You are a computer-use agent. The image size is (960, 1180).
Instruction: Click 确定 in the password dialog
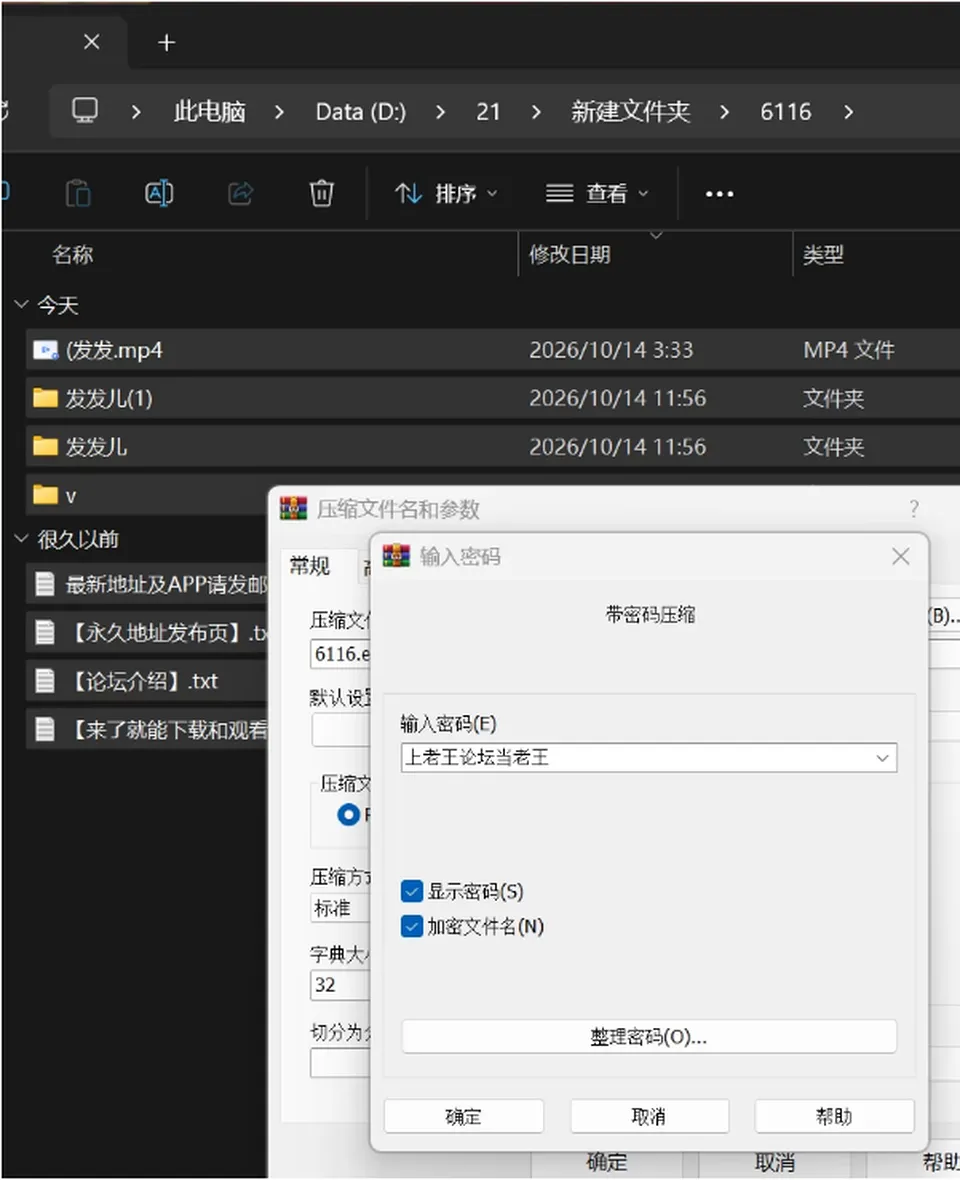click(x=463, y=1116)
